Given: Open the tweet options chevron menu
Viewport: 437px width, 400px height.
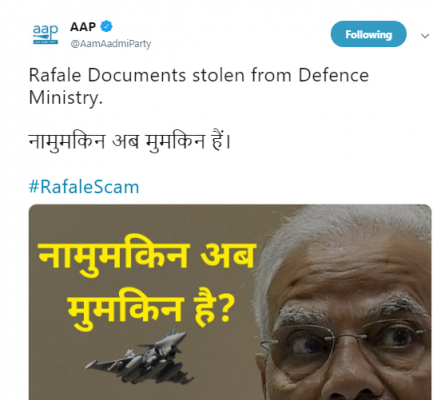Looking at the screenshot, I should (425, 36).
